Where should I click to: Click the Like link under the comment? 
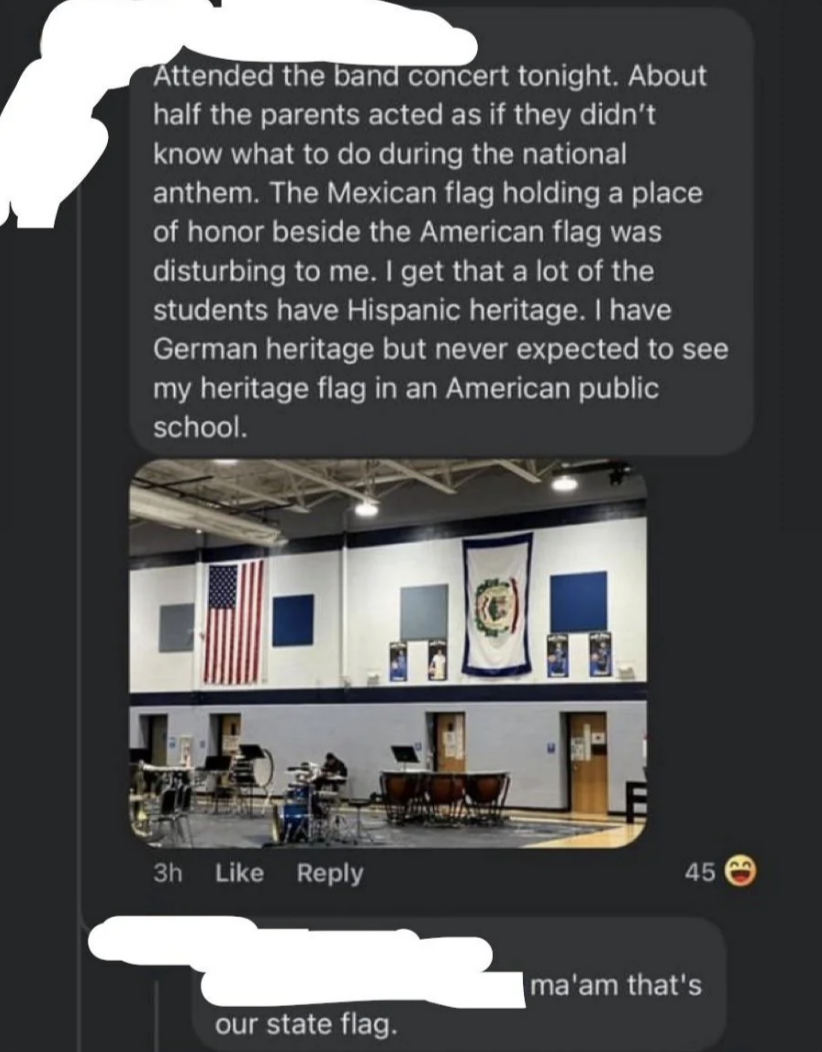(x=239, y=873)
